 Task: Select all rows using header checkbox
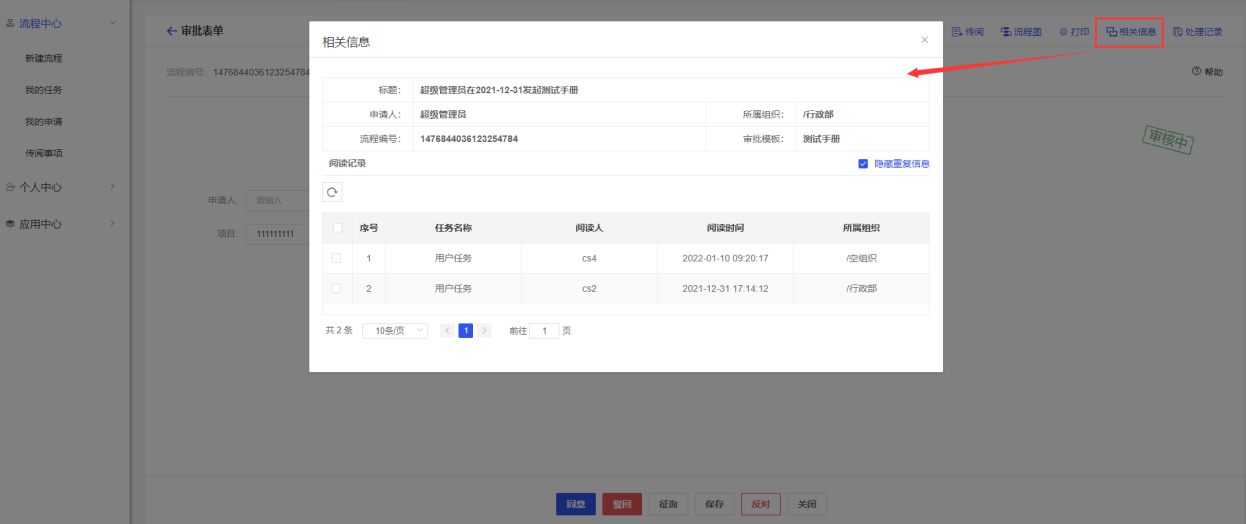[337, 228]
